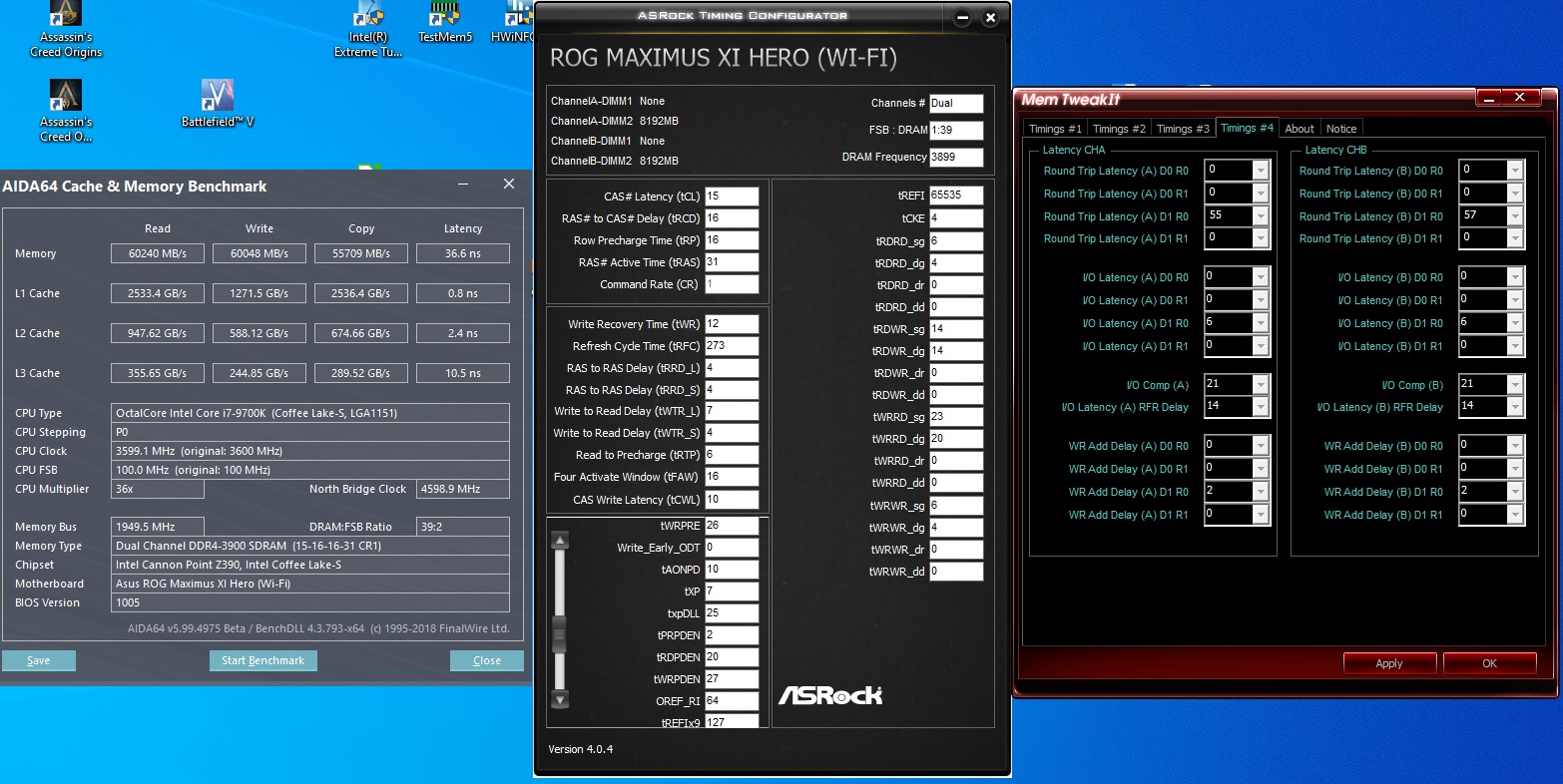Click OK in Mem TweakIt

(x=1489, y=663)
